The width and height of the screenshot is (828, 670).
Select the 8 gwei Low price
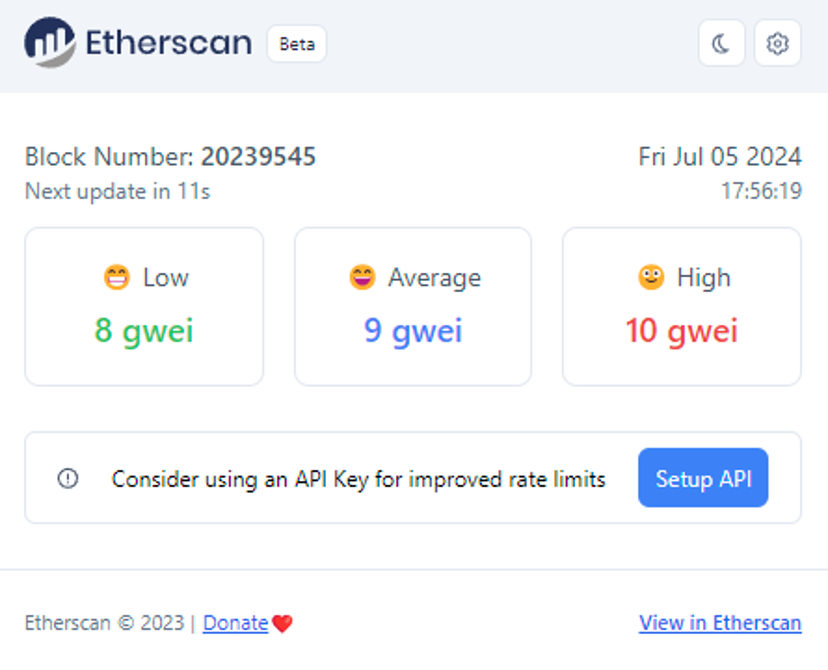144,330
